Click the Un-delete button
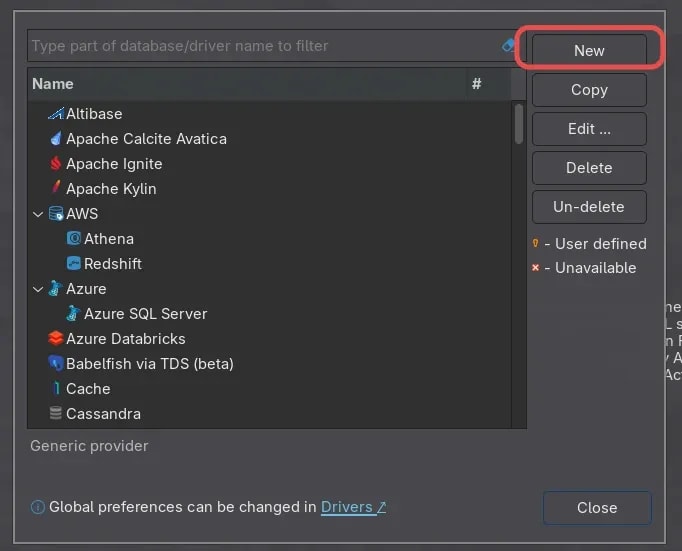682x551 pixels. point(589,207)
